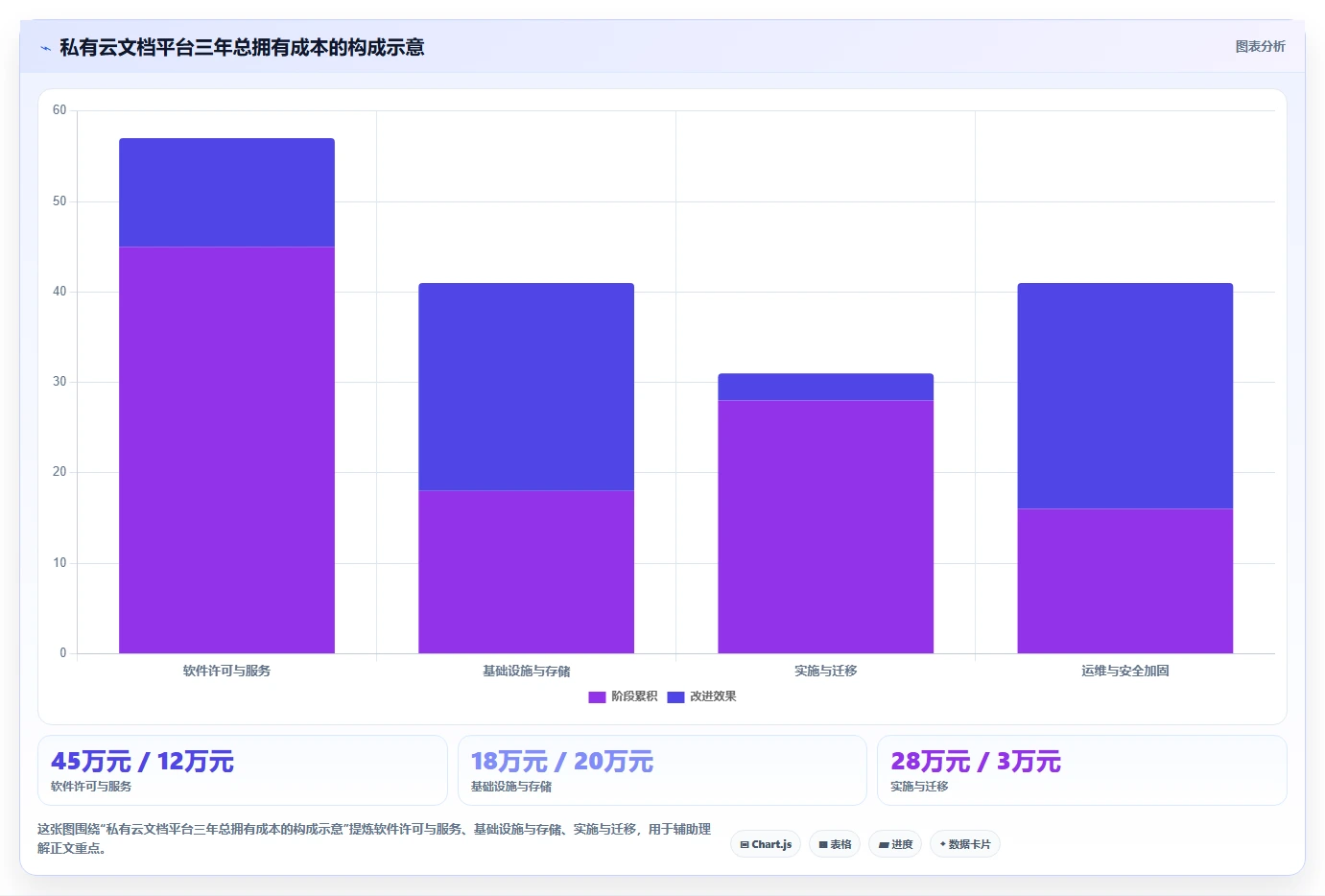Click the 软件许可与服务 caption inside the data card
1325x896 pixels.
[x=91, y=787]
